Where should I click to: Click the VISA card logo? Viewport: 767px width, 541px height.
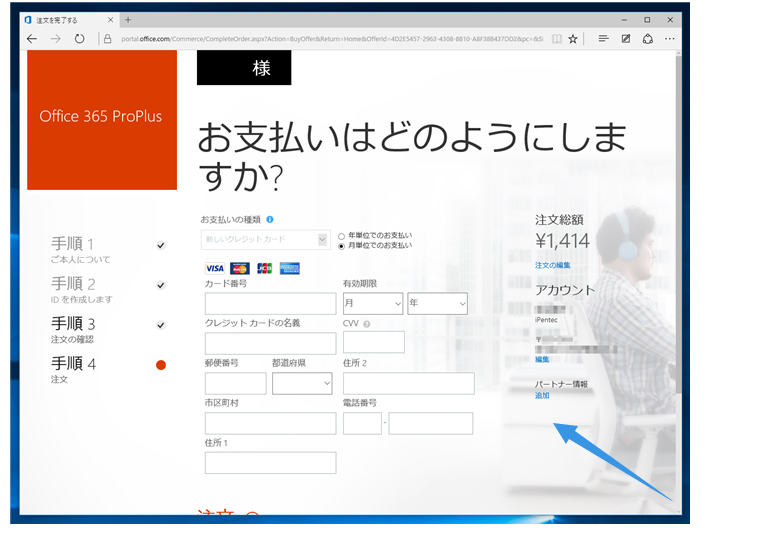tap(215, 268)
